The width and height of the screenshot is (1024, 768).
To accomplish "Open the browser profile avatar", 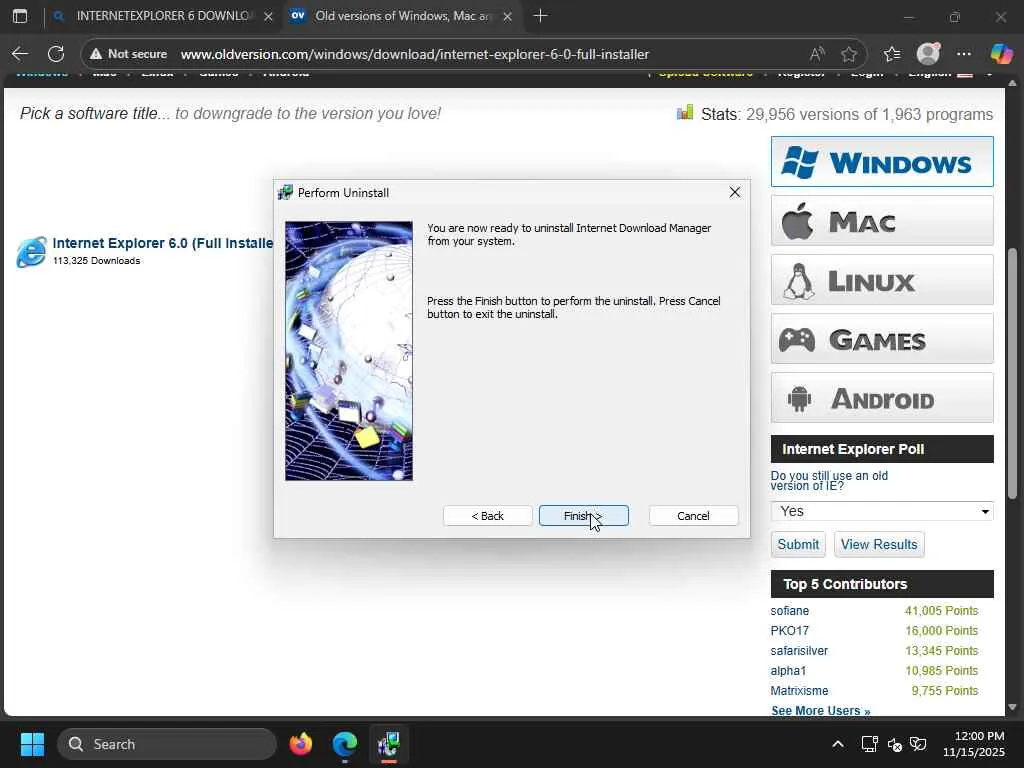I will point(928,54).
